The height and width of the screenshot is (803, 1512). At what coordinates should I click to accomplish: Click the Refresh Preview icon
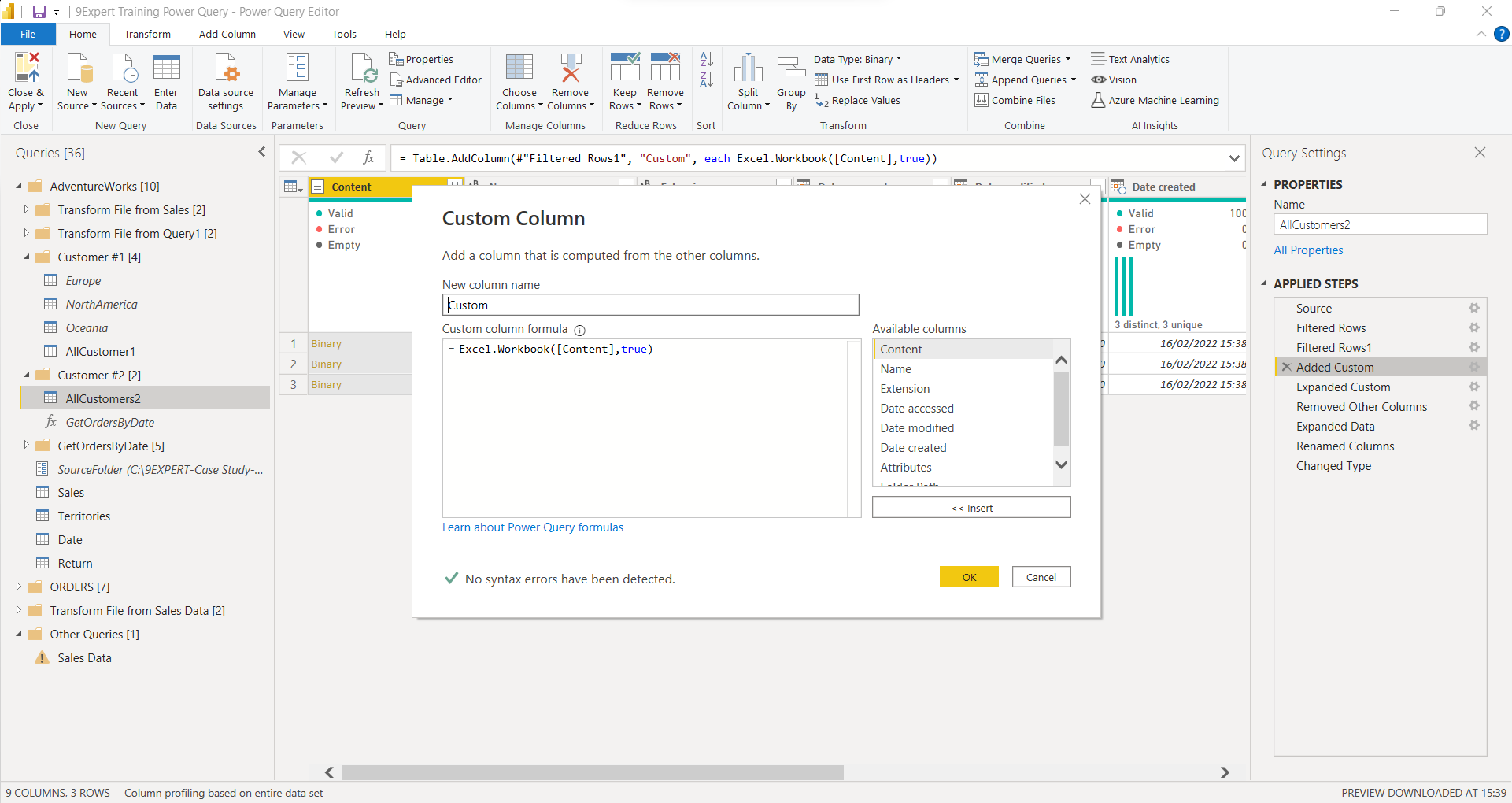[361, 79]
